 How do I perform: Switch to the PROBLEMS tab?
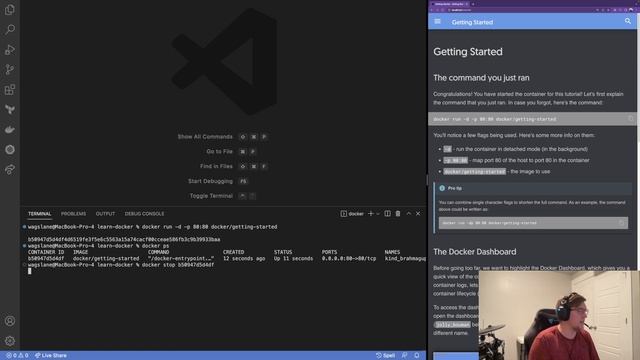[x=73, y=213]
